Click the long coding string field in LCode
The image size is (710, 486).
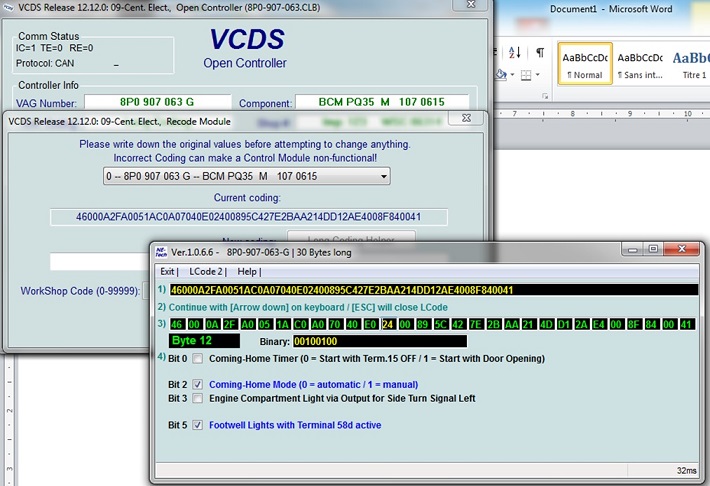click(433, 290)
